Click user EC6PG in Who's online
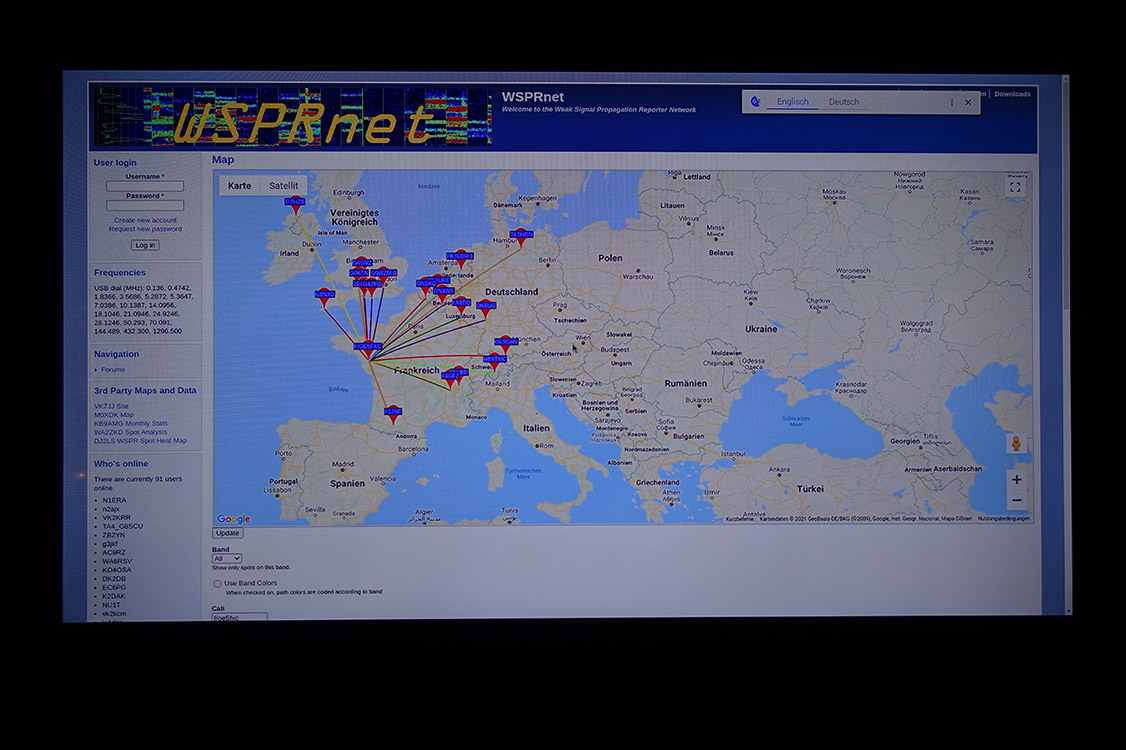This screenshot has height=750, width=1126. coord(114,588)
